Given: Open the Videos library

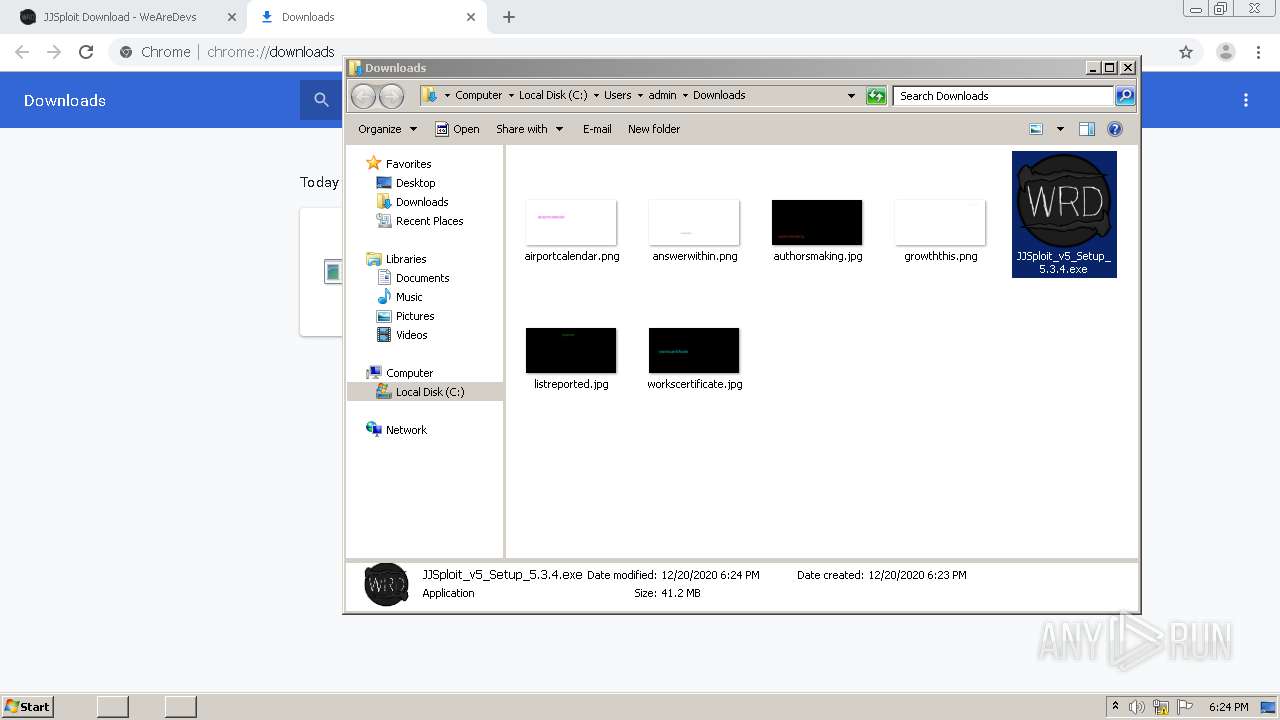Looking at the screenshot, I should pyautogui.click(x=401, y=335).
